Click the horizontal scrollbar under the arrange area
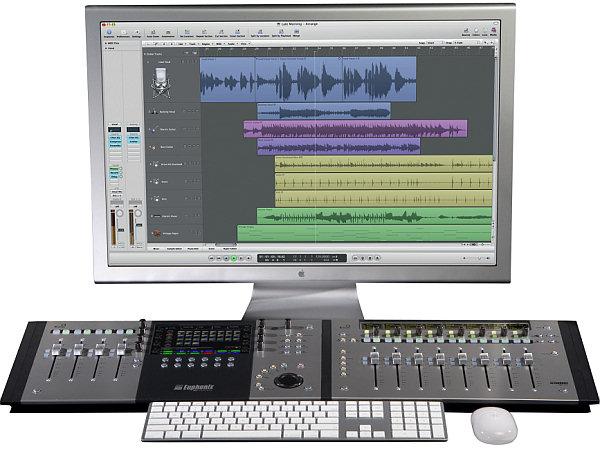600x449 pixels. coord(225,245)
